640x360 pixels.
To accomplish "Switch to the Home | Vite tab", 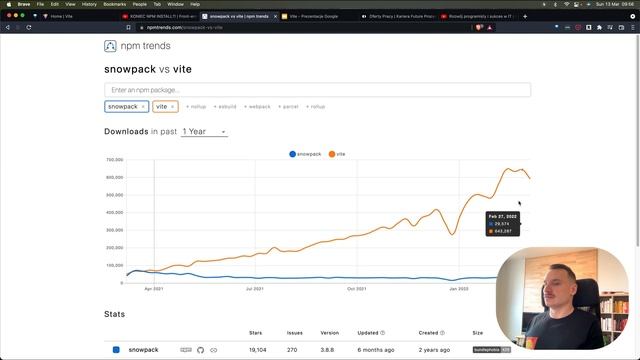I will pos(78,16).
